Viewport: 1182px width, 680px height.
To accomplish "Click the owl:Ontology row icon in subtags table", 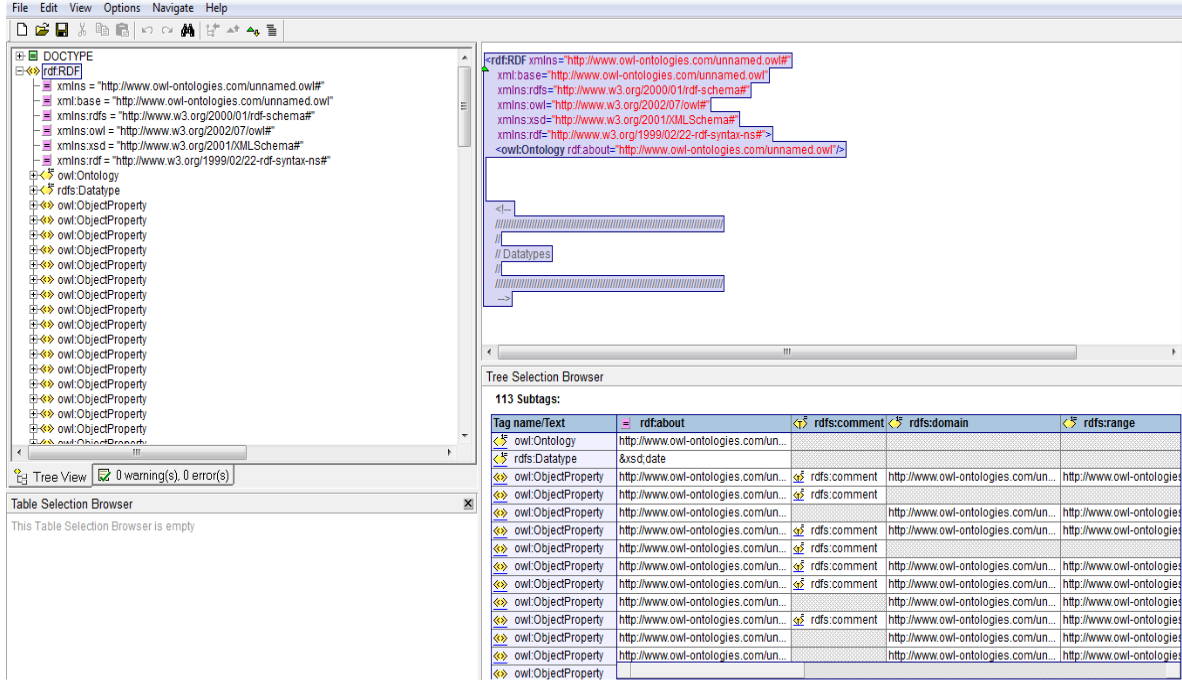I will (x=501, y=441).
